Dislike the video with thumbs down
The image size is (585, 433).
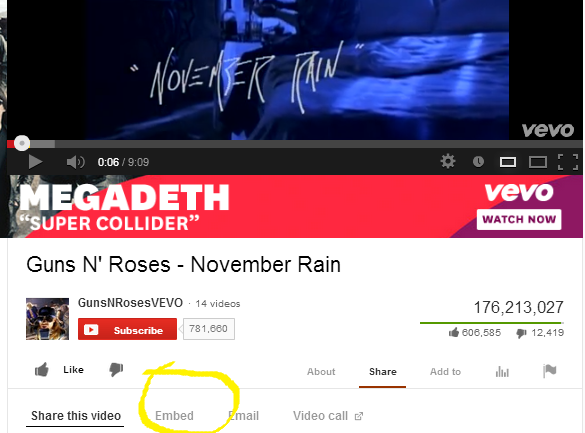pyautogui.click(x=116, y=370)
